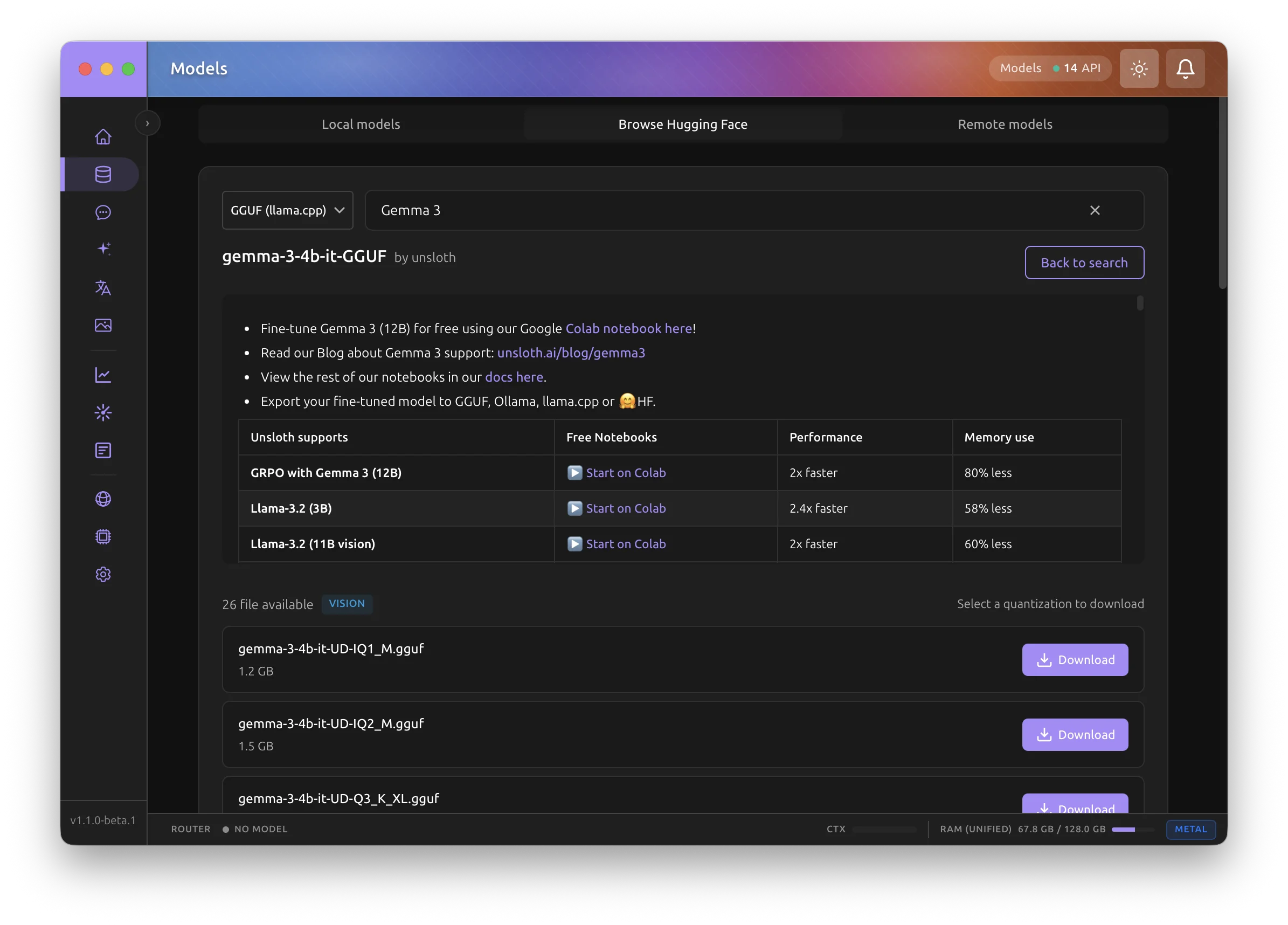Open the GGUF (llama.cpp) format dropdown
Image resolution: width=1288 pixels, height=925 pixels.
coord(287,210)
